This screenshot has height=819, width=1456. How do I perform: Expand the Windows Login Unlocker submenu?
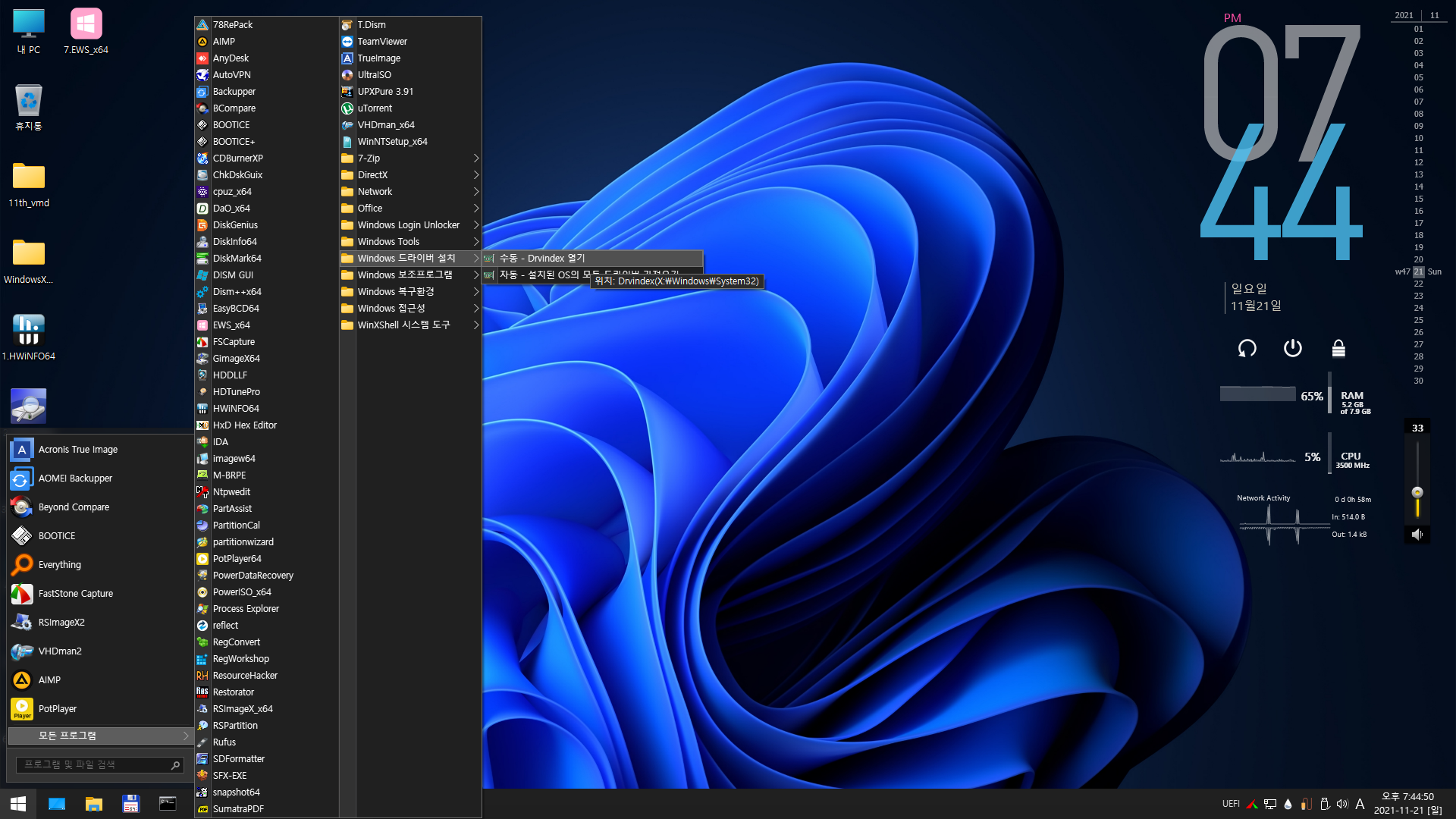(410, 225)
